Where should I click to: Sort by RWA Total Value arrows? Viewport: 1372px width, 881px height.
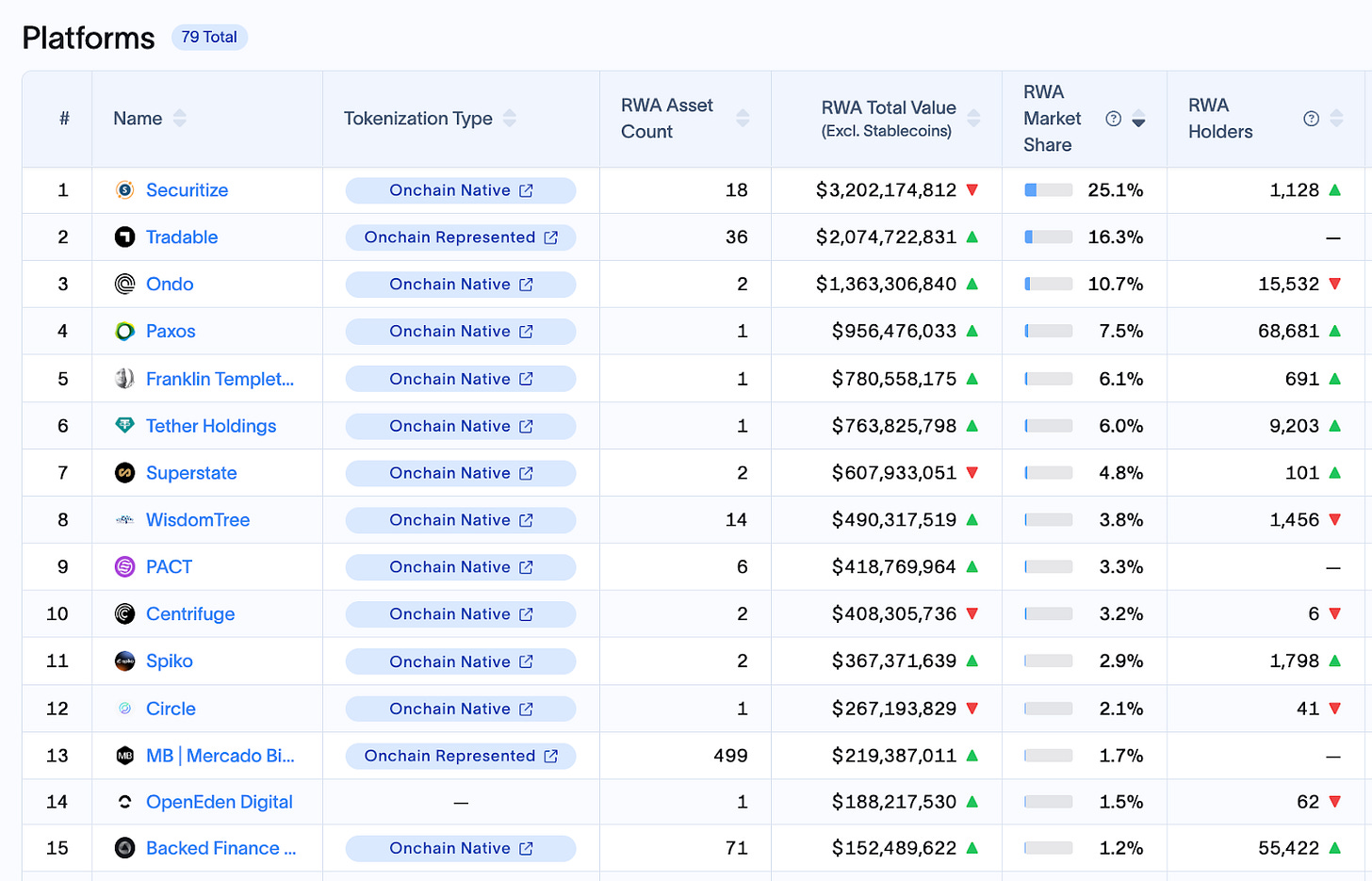point(974,119)
